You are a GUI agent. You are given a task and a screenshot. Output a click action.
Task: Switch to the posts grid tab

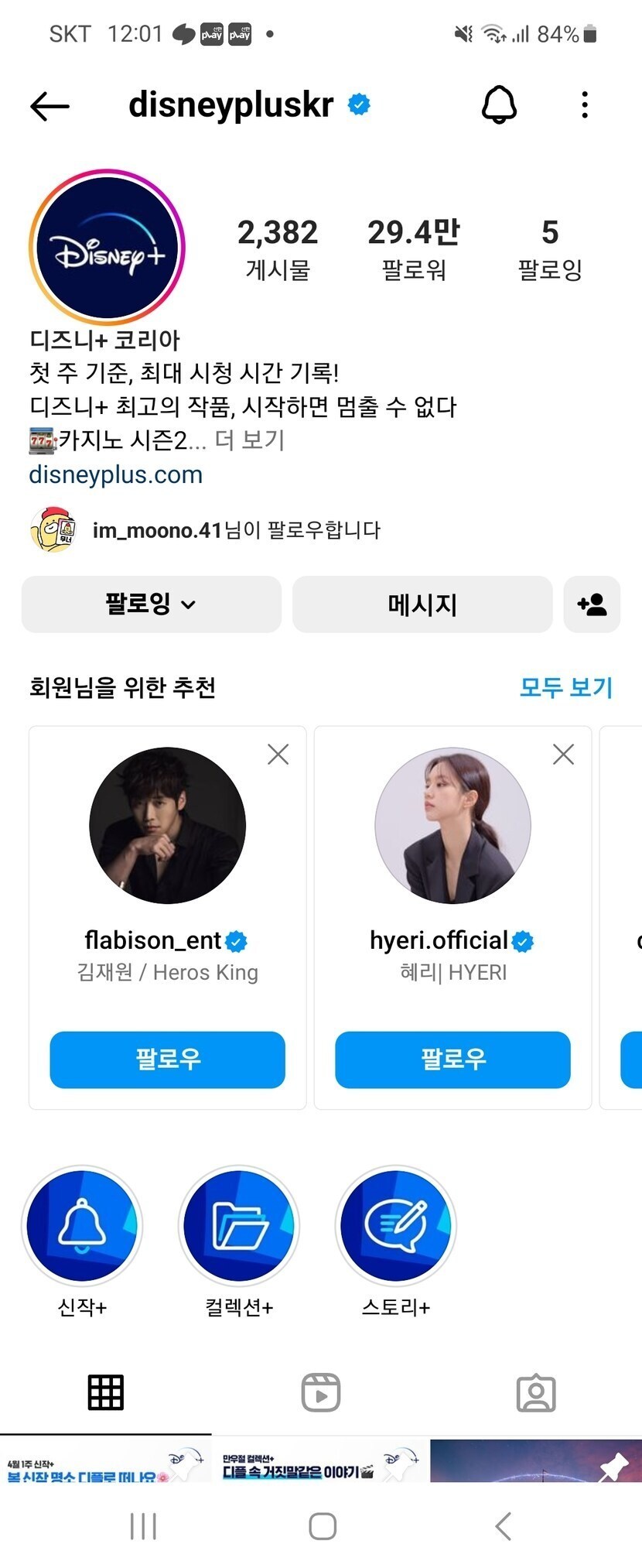106,1392
